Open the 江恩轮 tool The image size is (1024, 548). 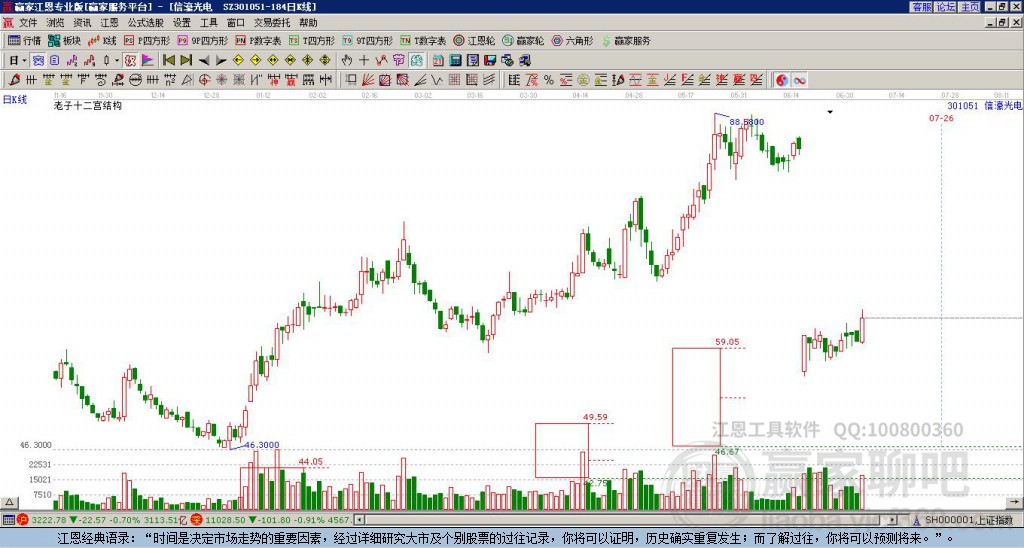[474, 40]
